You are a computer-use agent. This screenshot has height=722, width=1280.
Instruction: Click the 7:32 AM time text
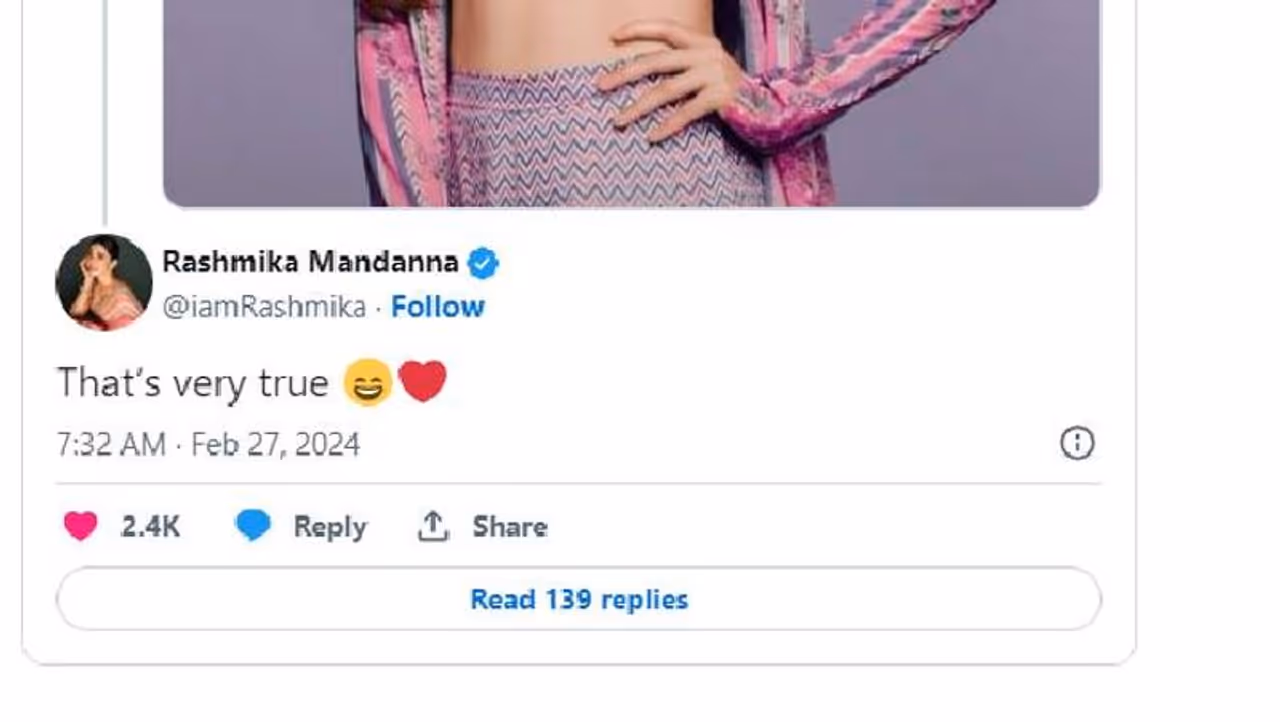pyautogui.click(x=111, y=444)
